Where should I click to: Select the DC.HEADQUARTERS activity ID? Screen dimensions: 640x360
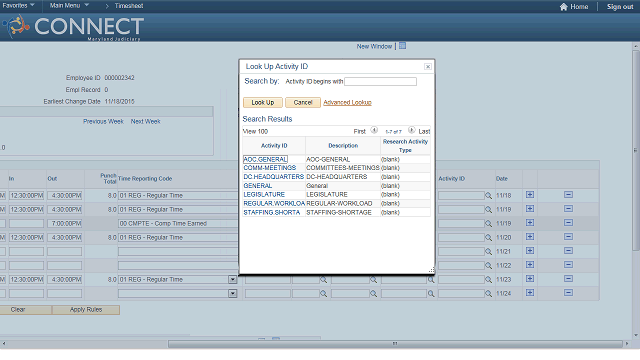pyautogui.click(x=274, y=177)
